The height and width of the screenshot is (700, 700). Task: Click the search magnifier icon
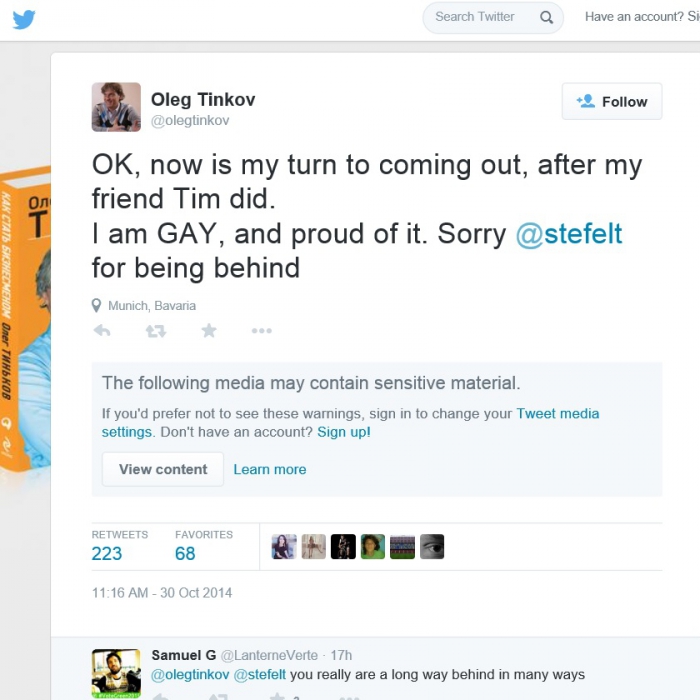click(546, 17)
